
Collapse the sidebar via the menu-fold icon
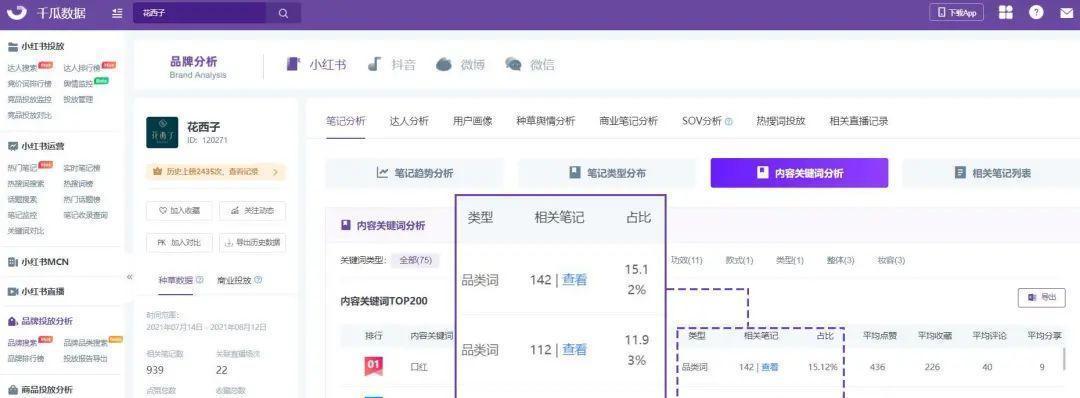pyautogui.click(x=117, y=13)
